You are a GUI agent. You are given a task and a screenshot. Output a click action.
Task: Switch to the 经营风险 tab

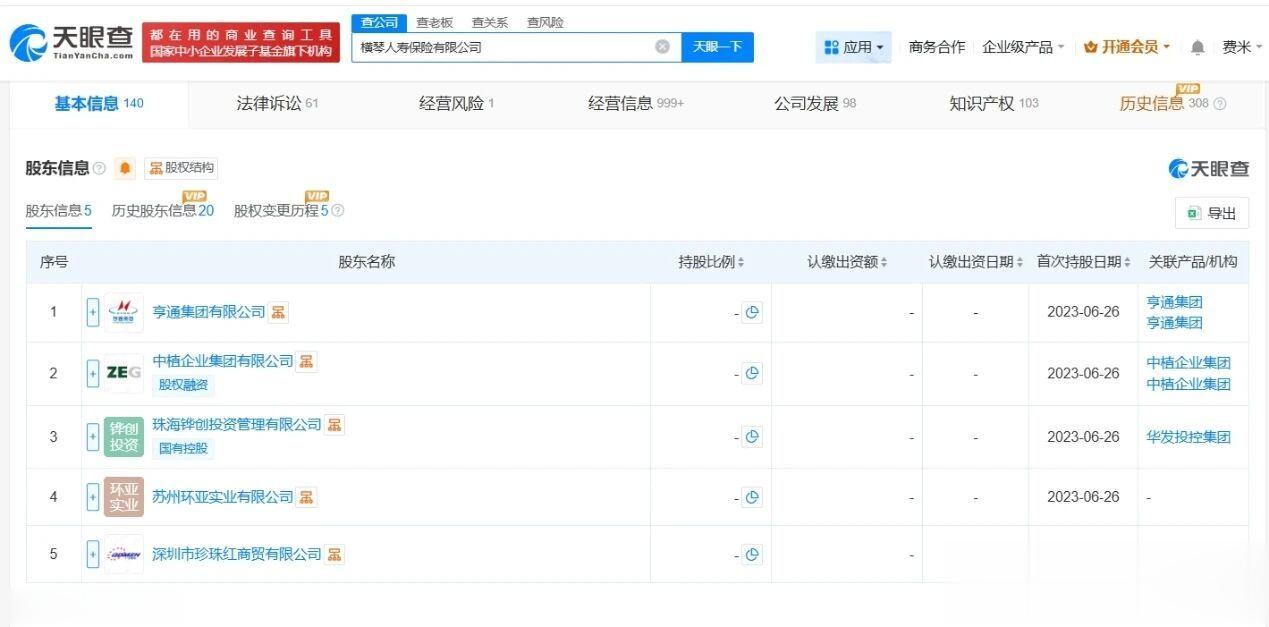click(456, 103)
